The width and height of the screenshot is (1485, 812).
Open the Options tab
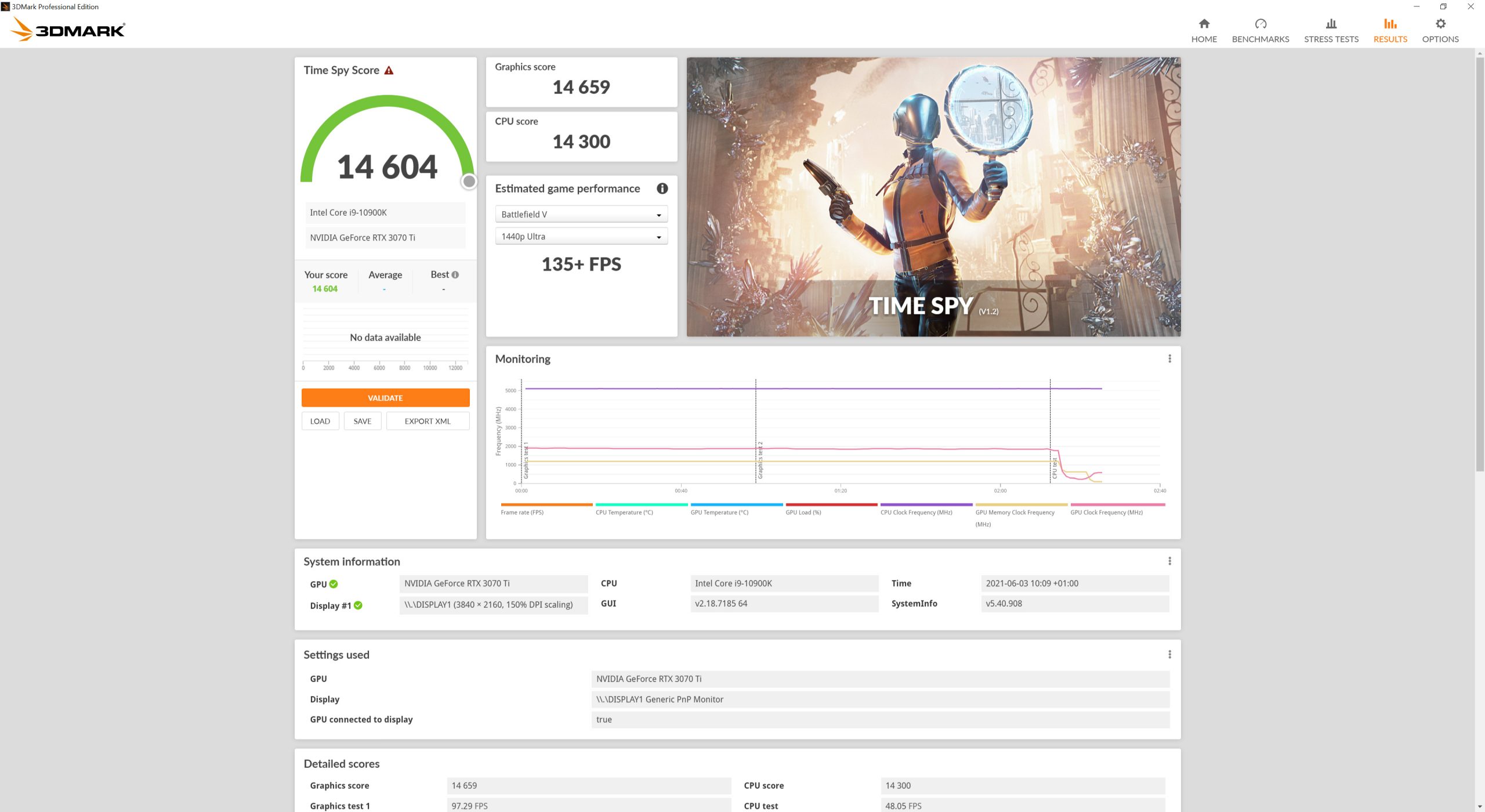1440,30
